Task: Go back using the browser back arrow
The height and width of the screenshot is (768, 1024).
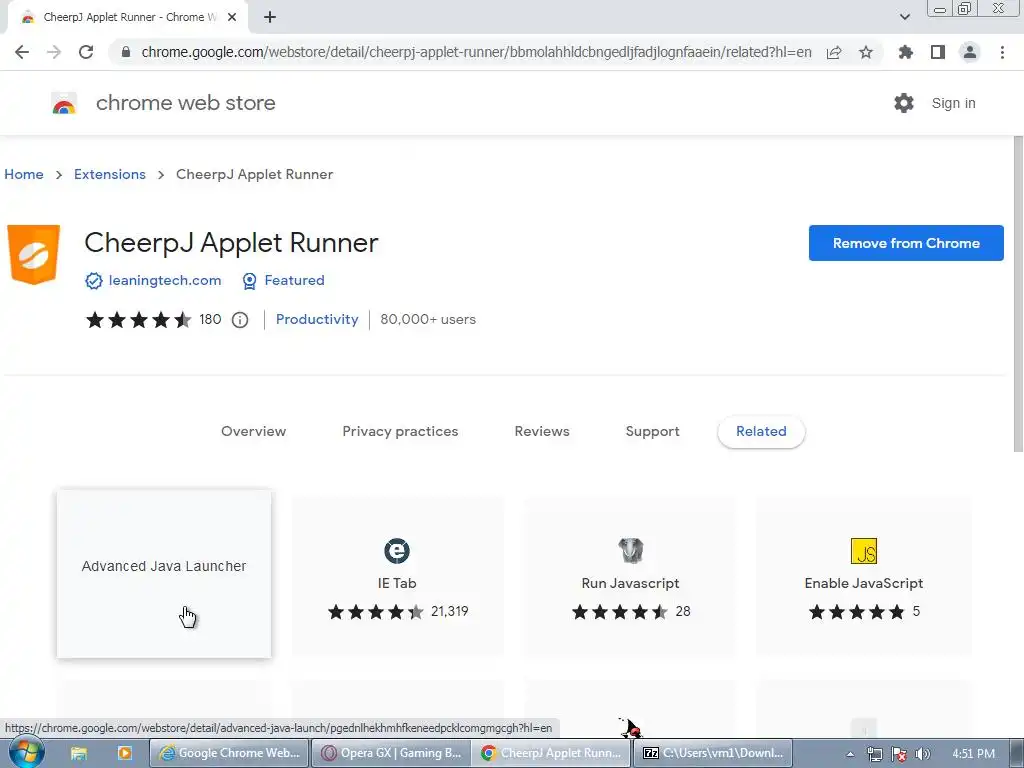Action: point(22,52)
